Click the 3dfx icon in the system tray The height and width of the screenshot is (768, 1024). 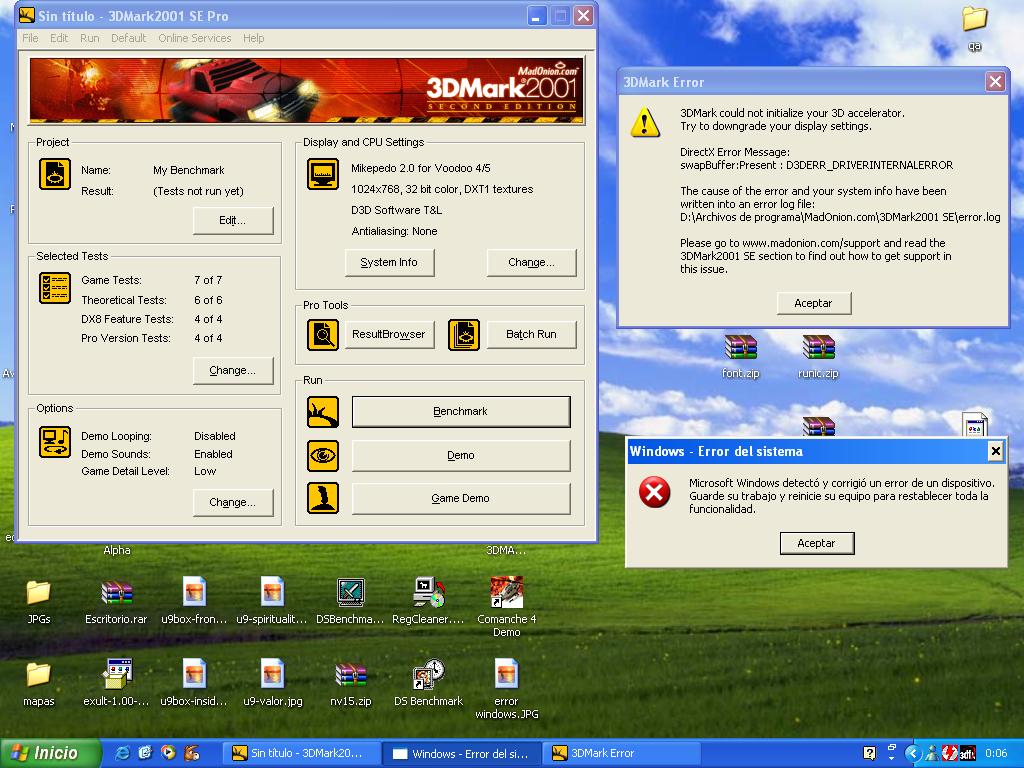pos(967,754)
